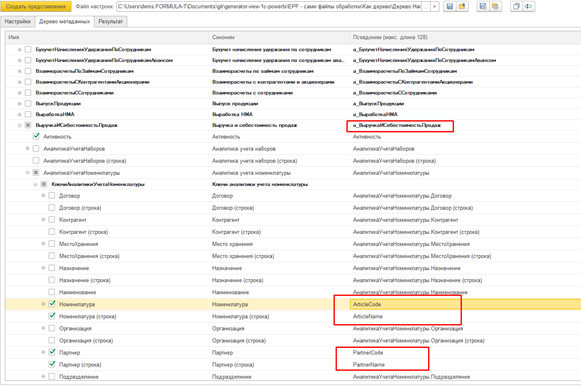Click the ArticleCode alias cell
Image resolution: width=581 pixels, height=387 pixels.
point(465,304)
